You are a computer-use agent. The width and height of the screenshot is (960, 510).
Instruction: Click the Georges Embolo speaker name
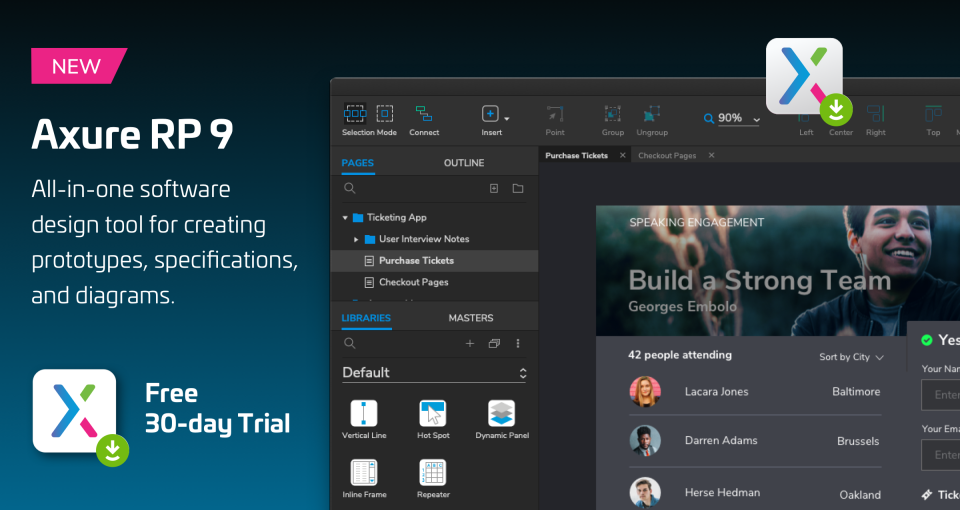(682, 306)
